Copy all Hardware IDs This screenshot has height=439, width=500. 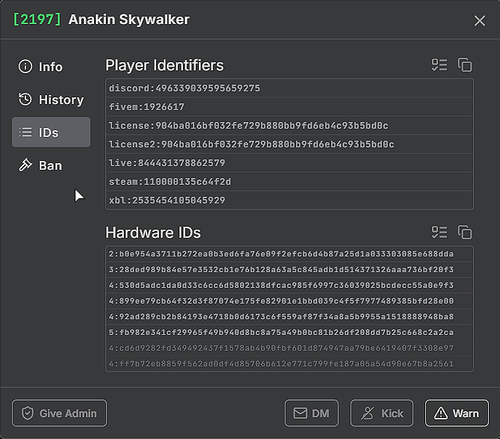click(x=465, y=232)
